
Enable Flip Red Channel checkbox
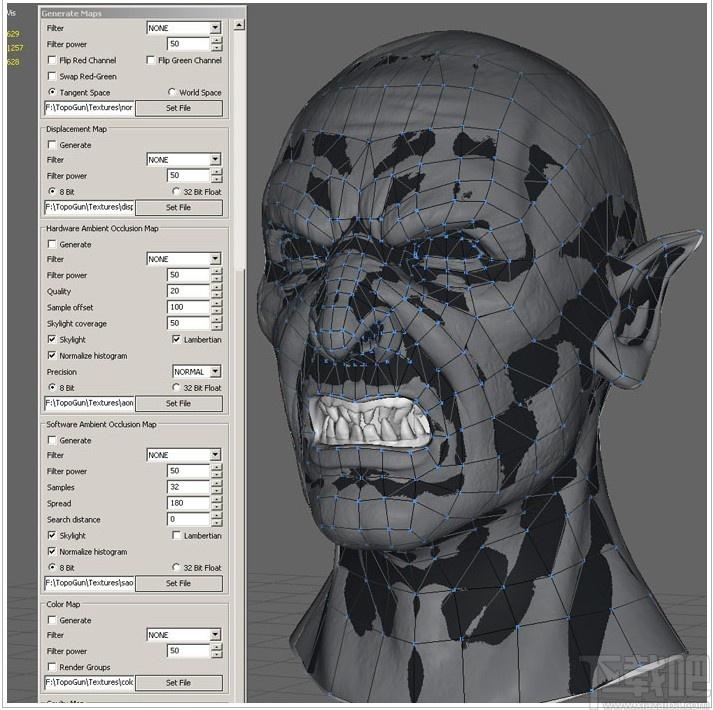pyautogui.click(x=52, y=60)
